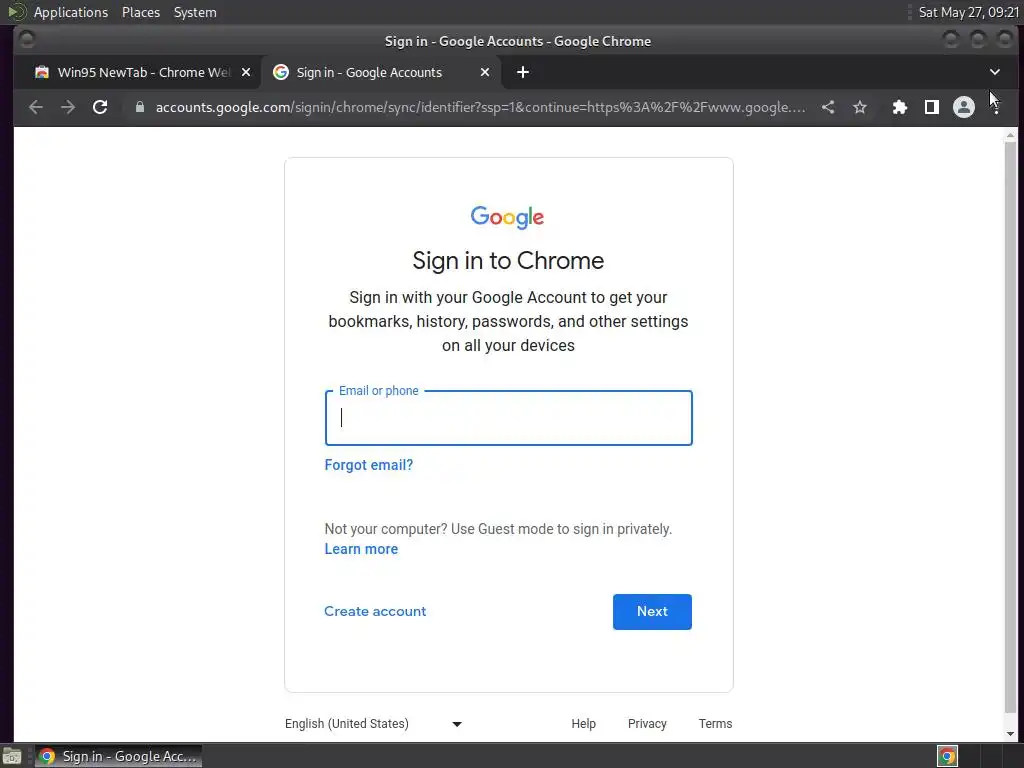Click the scrollbar down arrow
This screenshot has height=768, width=1024.
tap(1010, 734)
